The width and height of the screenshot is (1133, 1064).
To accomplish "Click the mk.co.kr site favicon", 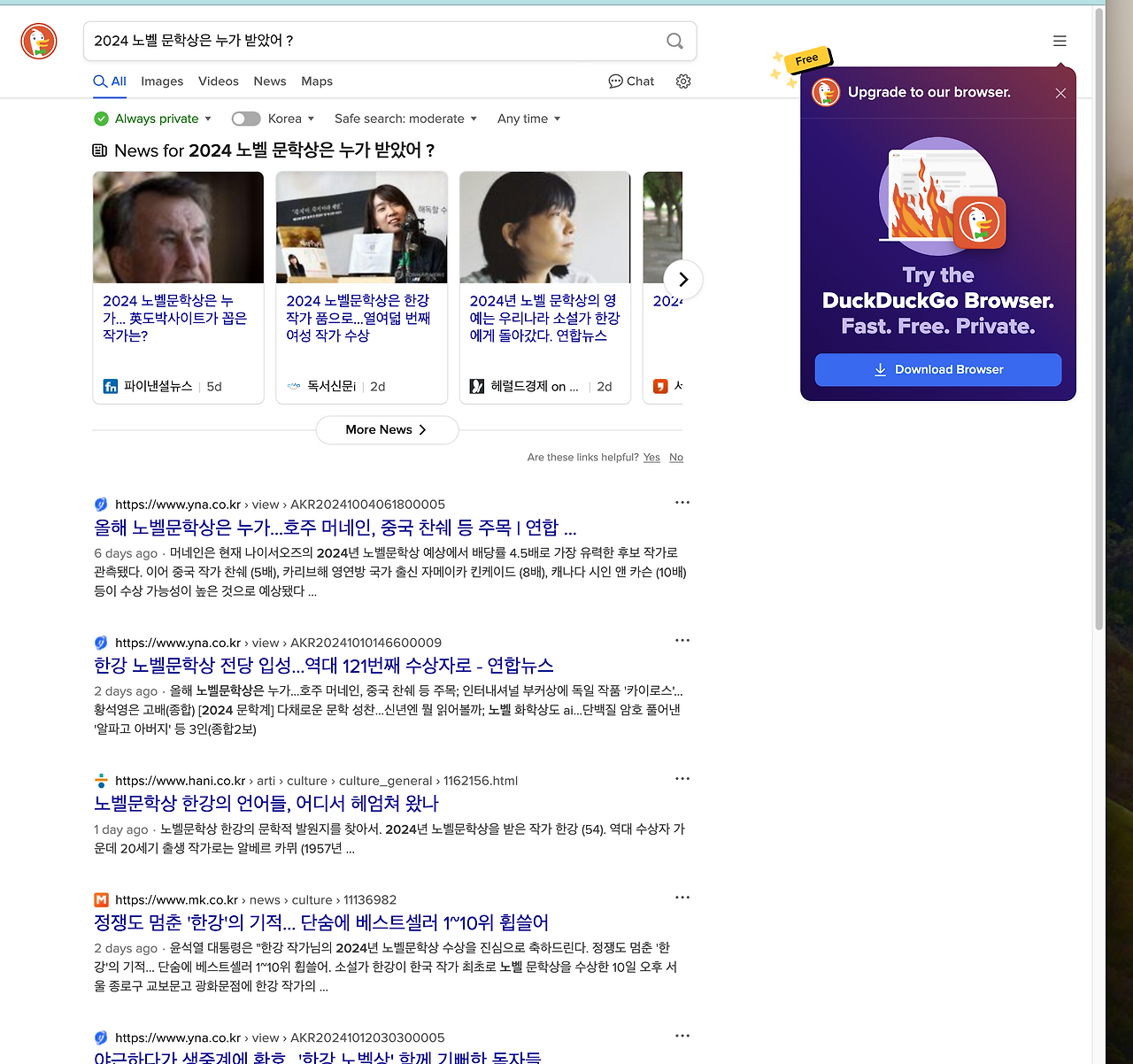I will [x=101, y=899].
